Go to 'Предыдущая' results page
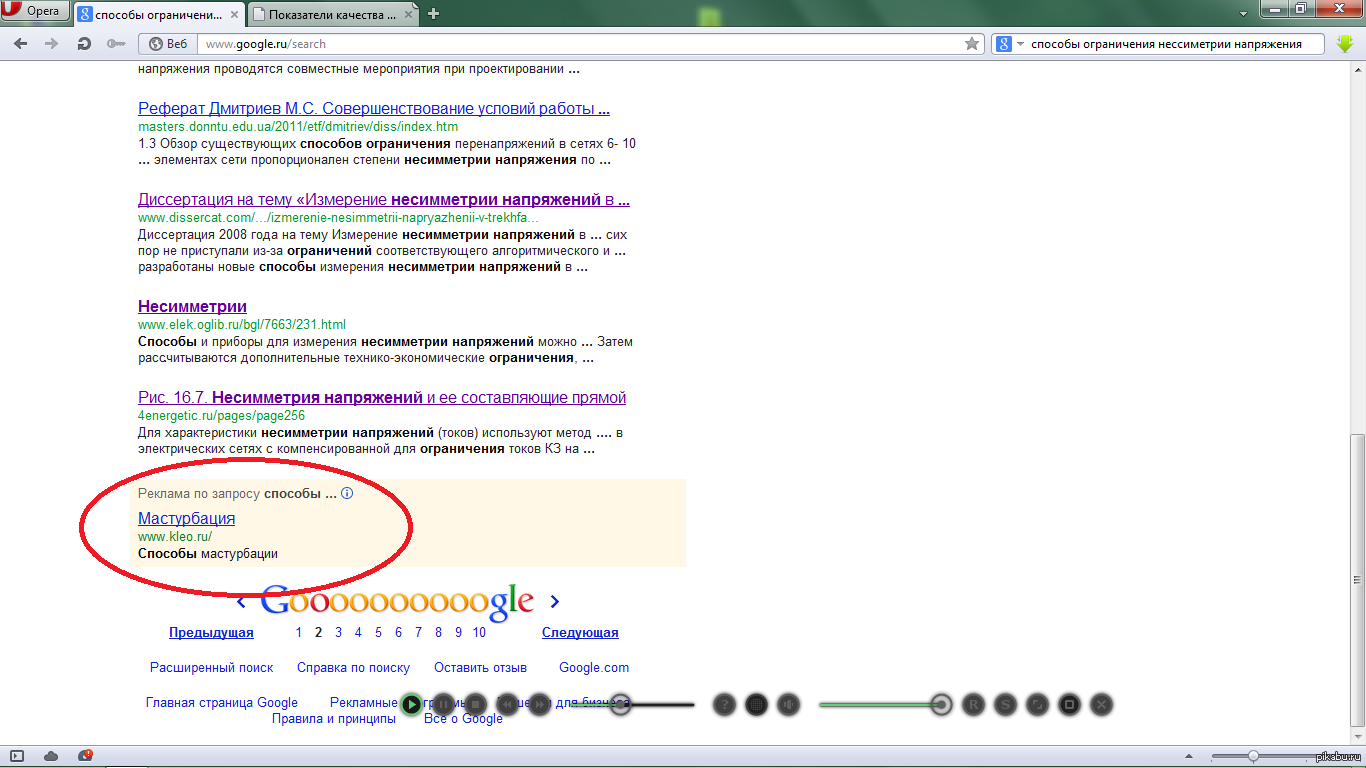 [211, 632]
